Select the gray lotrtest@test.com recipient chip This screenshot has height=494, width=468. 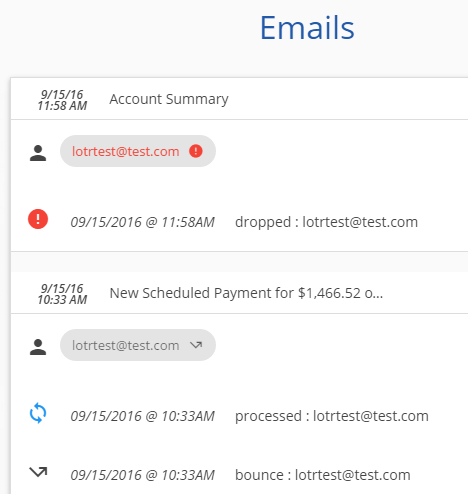click(x=138, y=345)
